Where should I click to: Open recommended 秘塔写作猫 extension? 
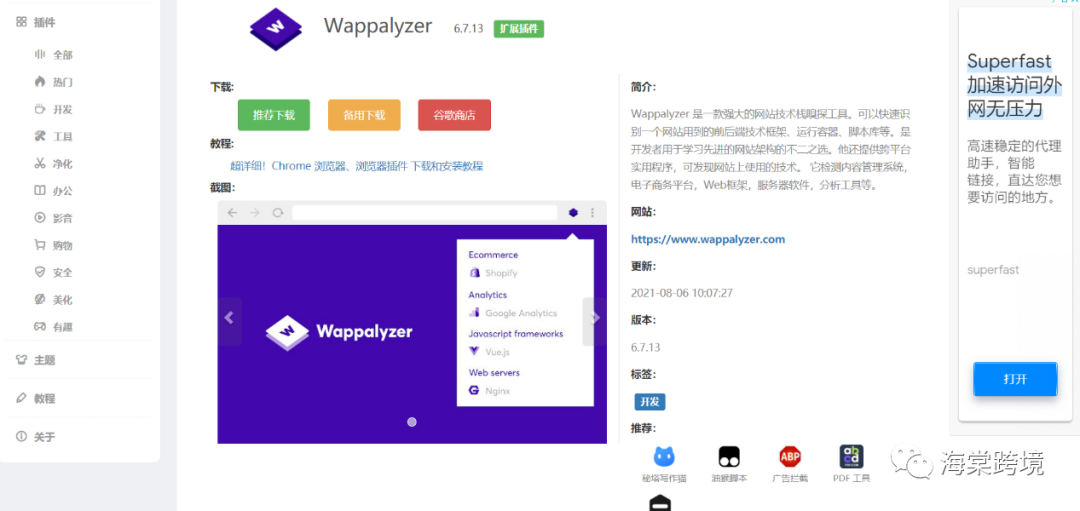664,463
